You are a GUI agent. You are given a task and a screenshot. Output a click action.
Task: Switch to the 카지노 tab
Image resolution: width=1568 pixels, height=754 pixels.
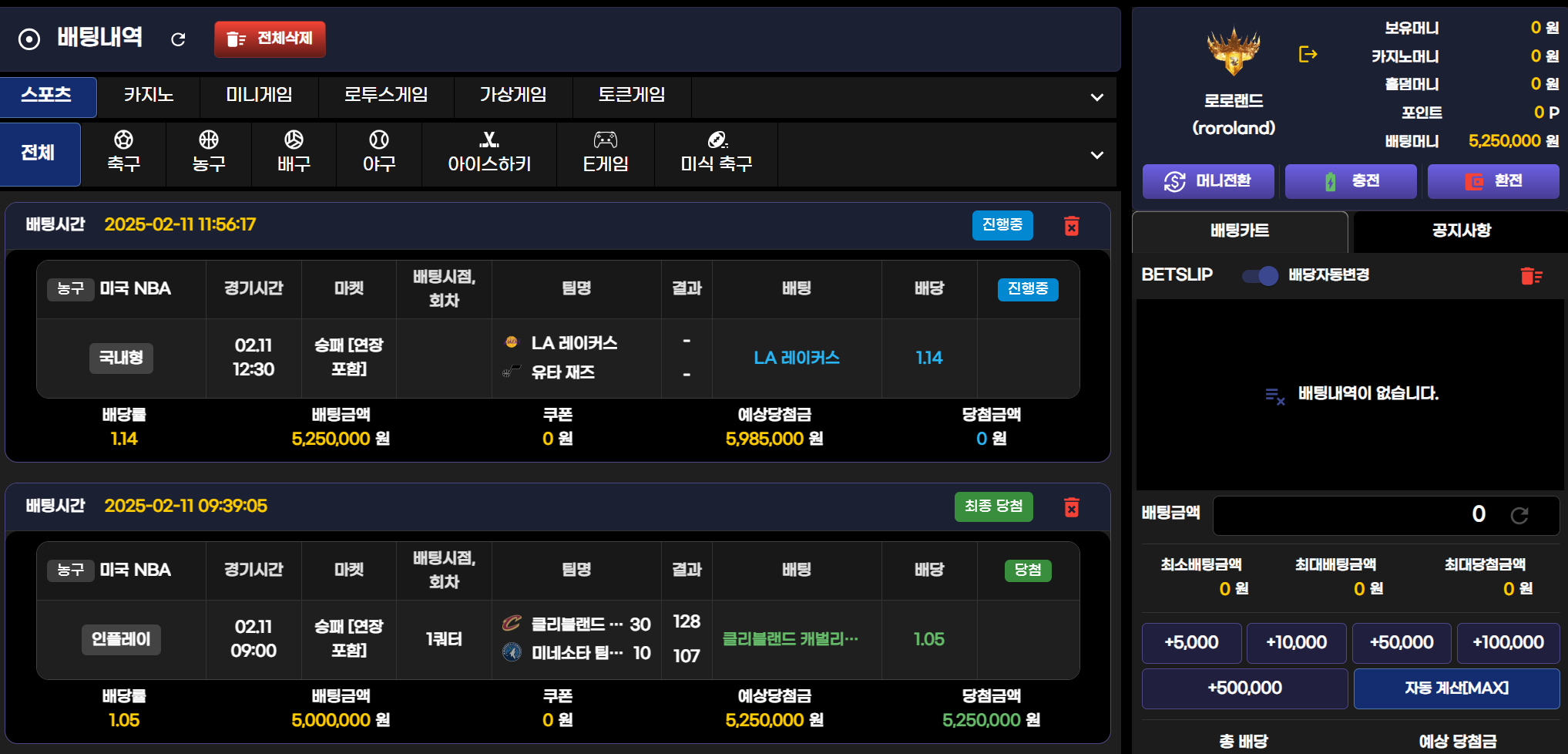coord(149,96)
